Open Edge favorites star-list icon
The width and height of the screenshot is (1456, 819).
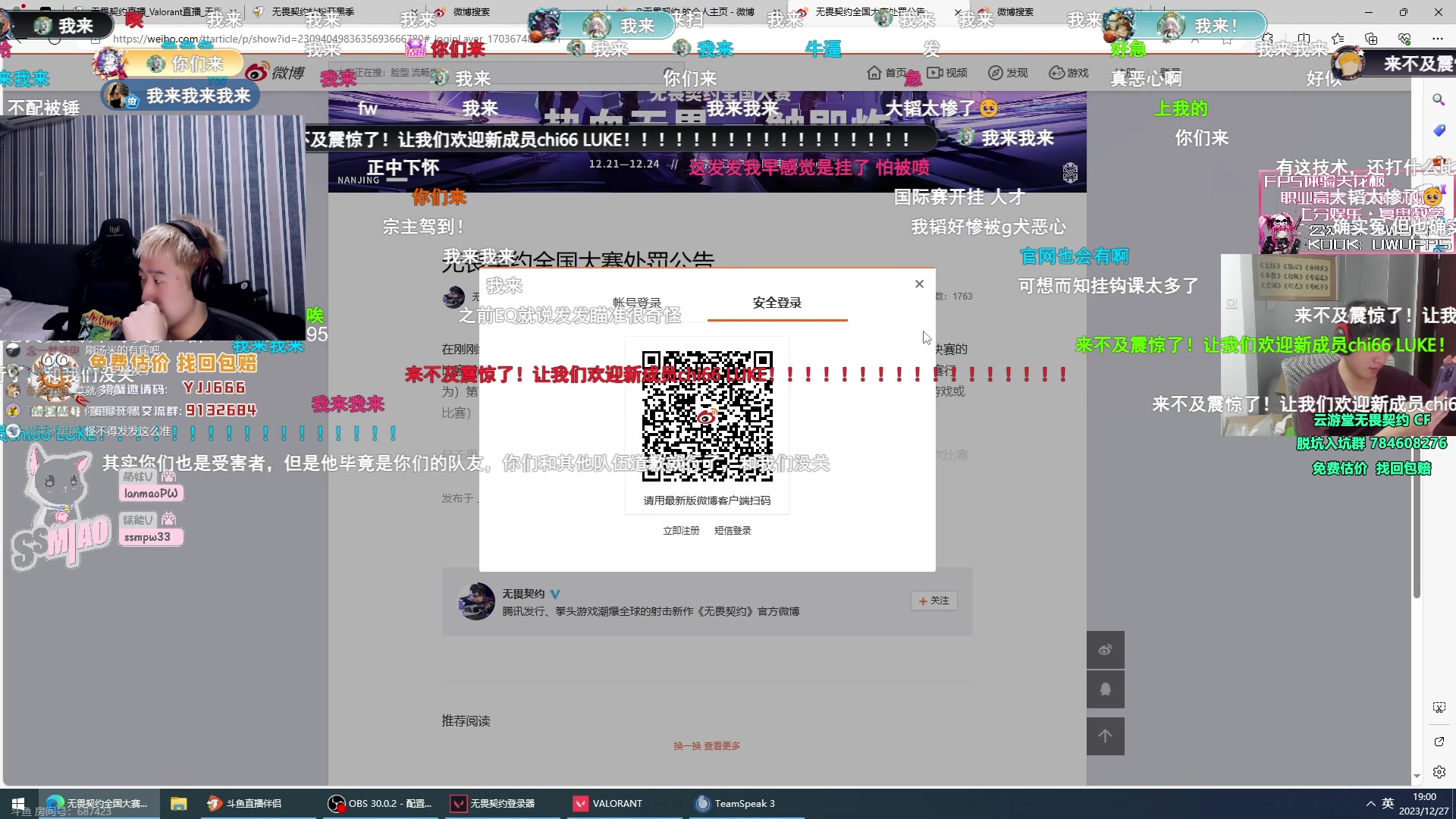click(x=1338, y=39)
